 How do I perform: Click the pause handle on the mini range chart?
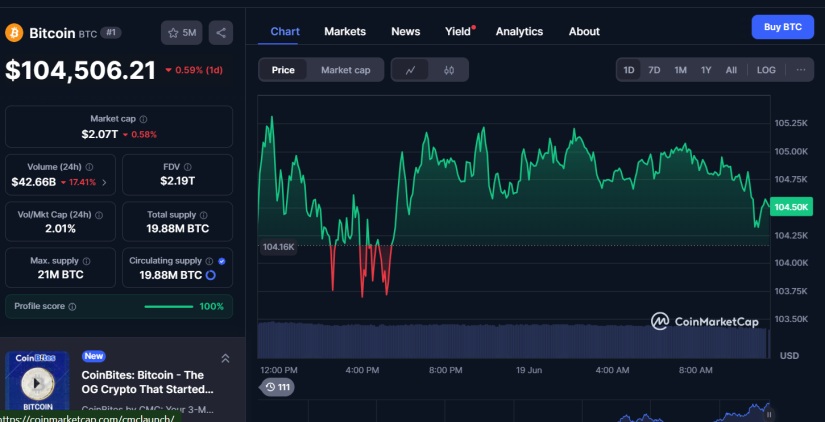[x=769, y=415]
